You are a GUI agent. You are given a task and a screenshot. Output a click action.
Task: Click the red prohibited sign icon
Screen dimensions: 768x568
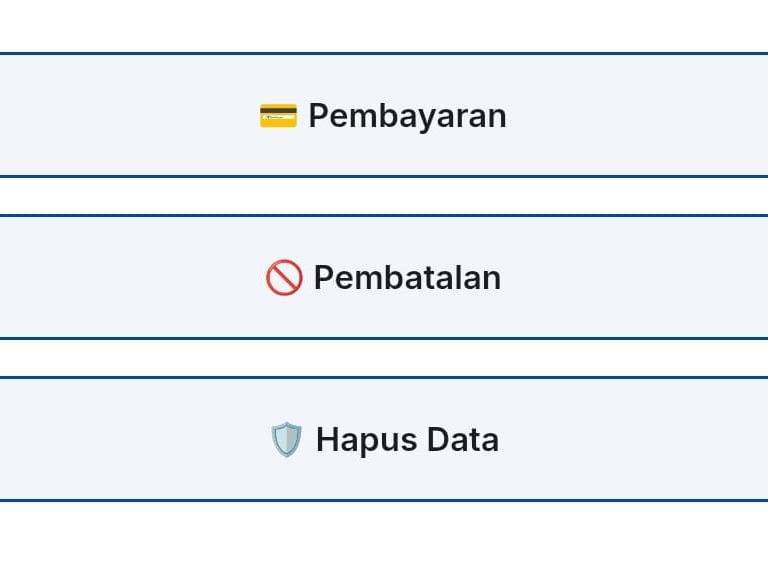[x=284, y=278]
